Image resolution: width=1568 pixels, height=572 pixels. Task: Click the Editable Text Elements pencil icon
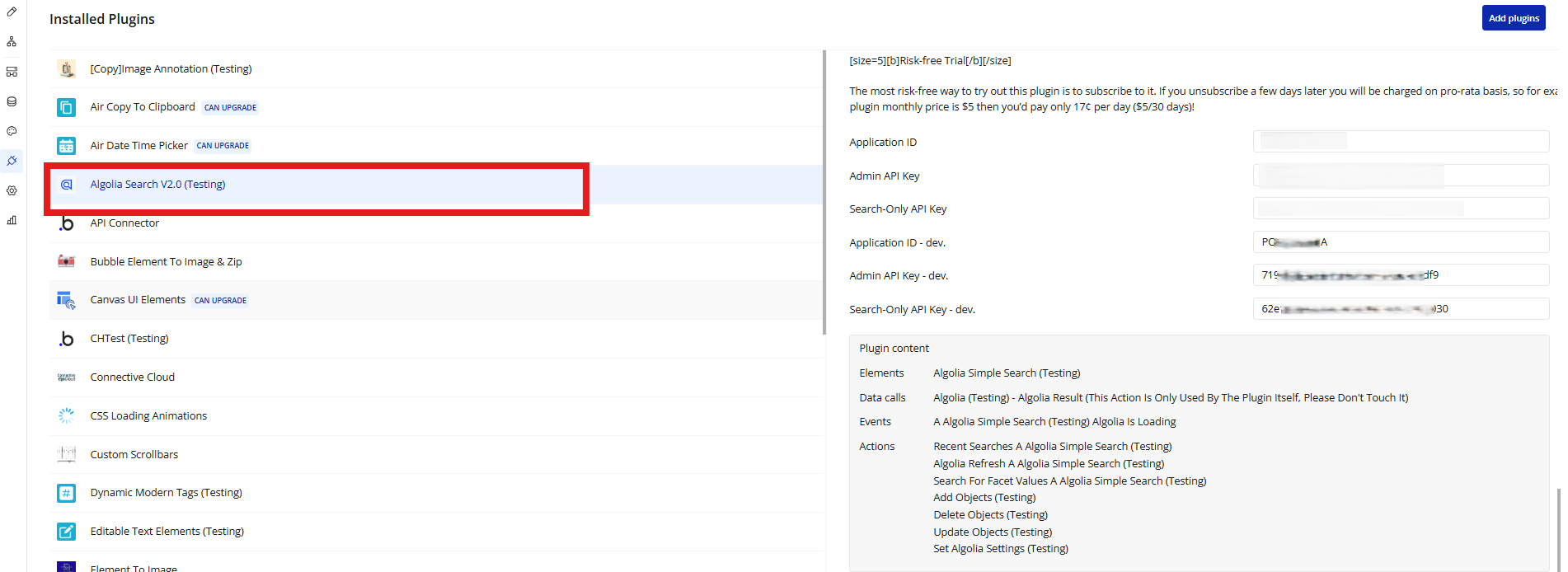[x=67, y=532]
